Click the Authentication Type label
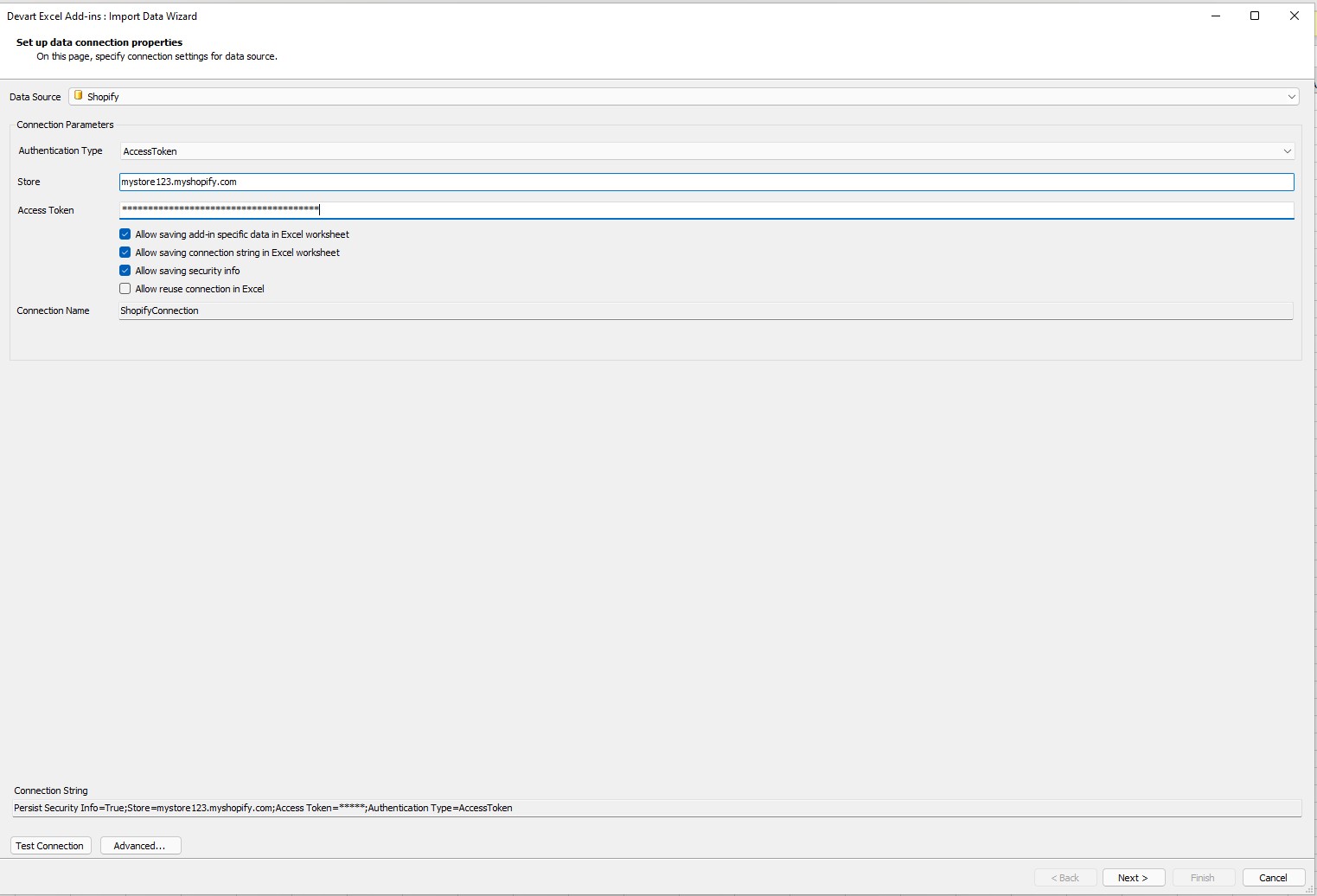Viewport: 1317px width, 896px height. click(61, 150)
